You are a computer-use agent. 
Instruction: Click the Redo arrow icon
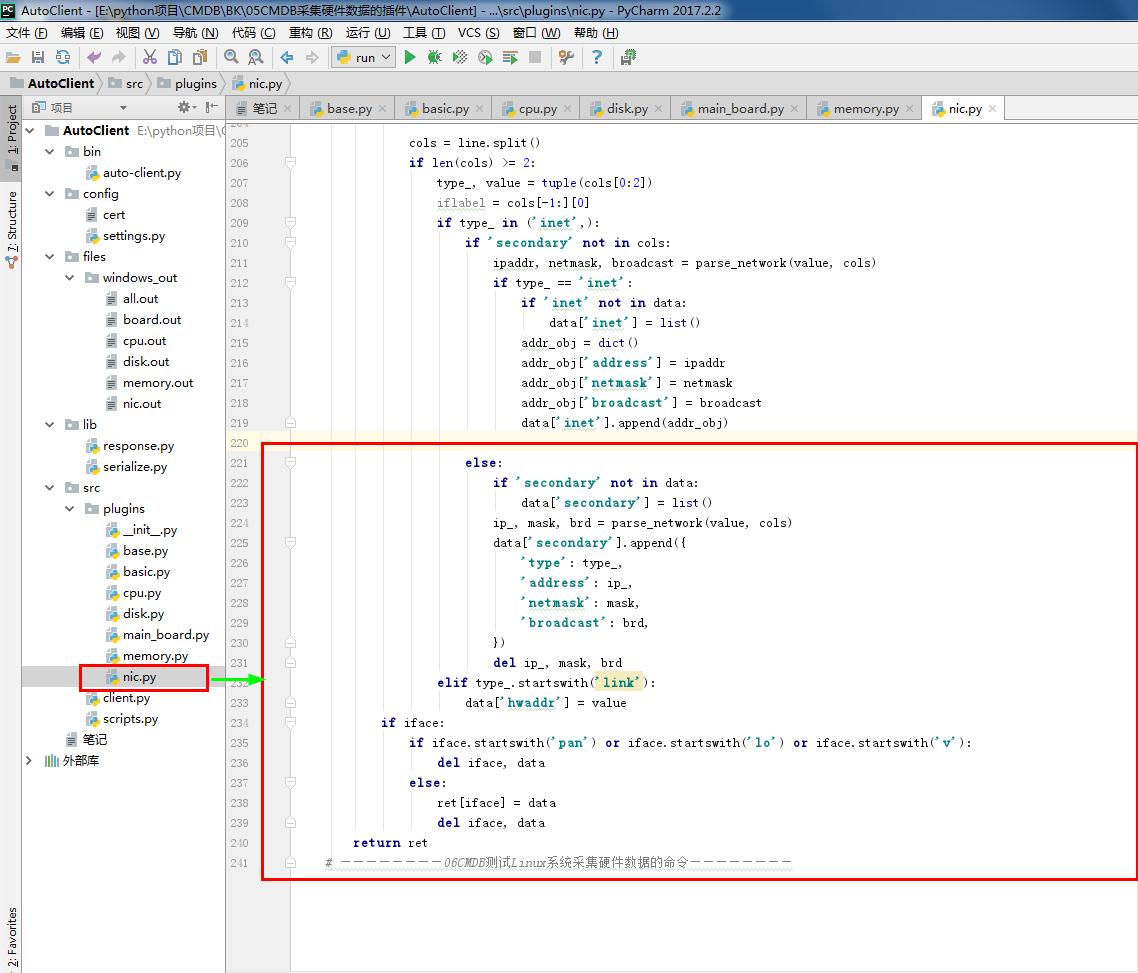pyautogui.click(x=118, y=57)
